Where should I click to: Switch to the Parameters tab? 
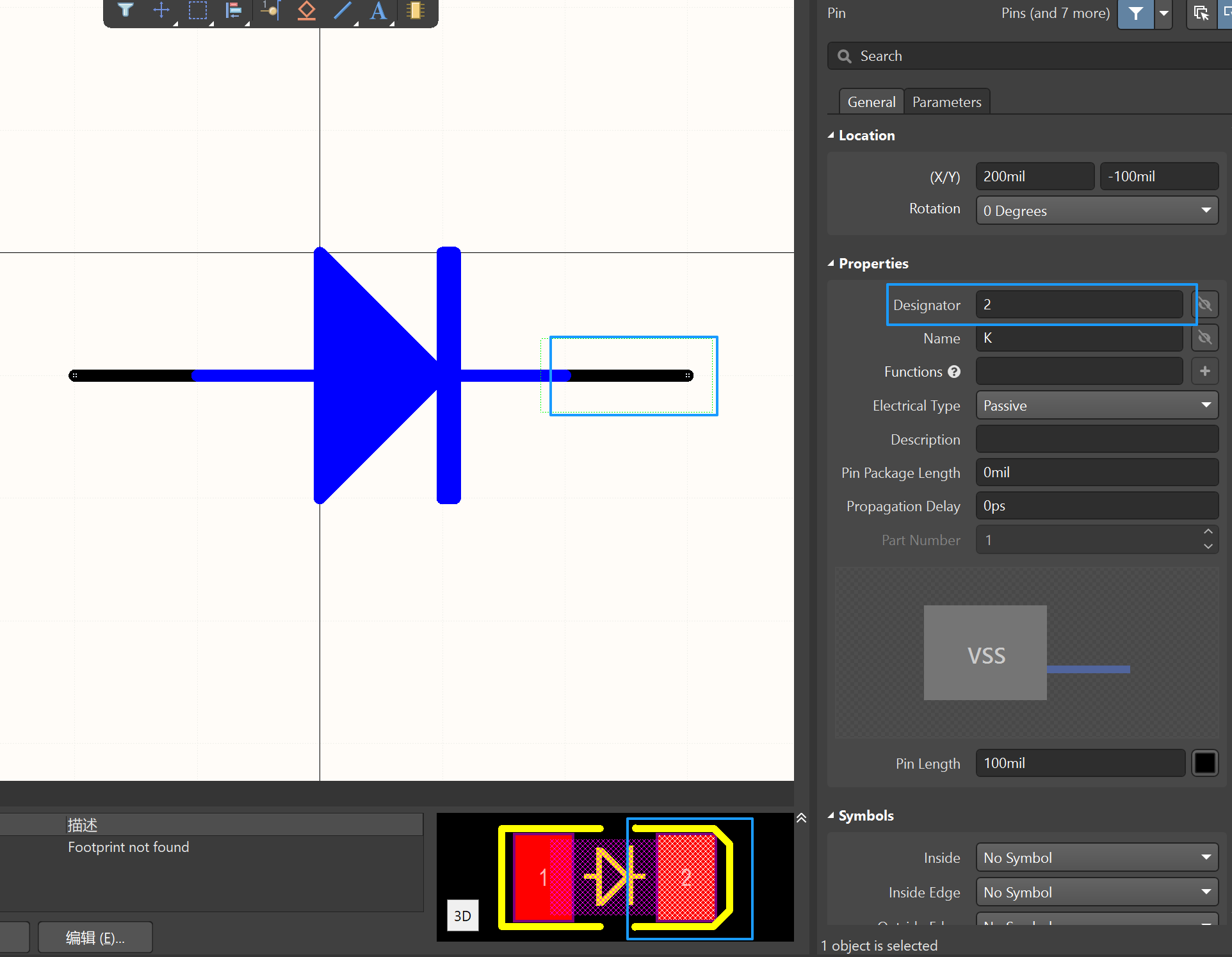[946, 102]
